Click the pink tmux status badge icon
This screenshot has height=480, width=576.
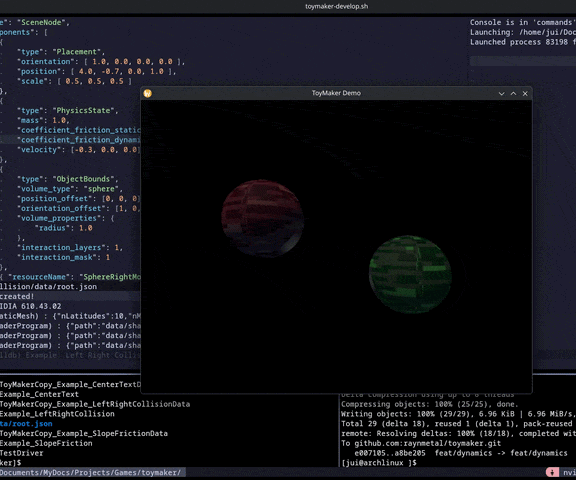tap(552, 473)
